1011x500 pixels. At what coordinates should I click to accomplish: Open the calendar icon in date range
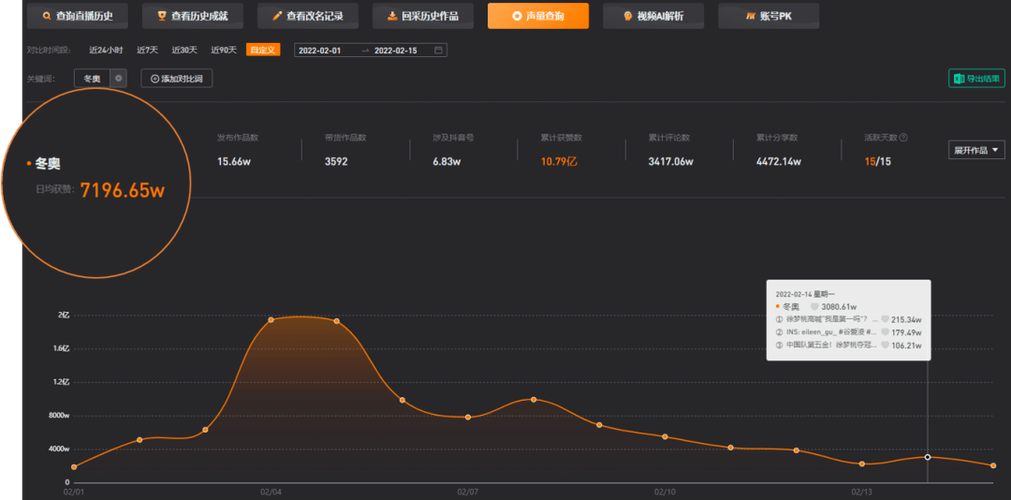[439, 50]
